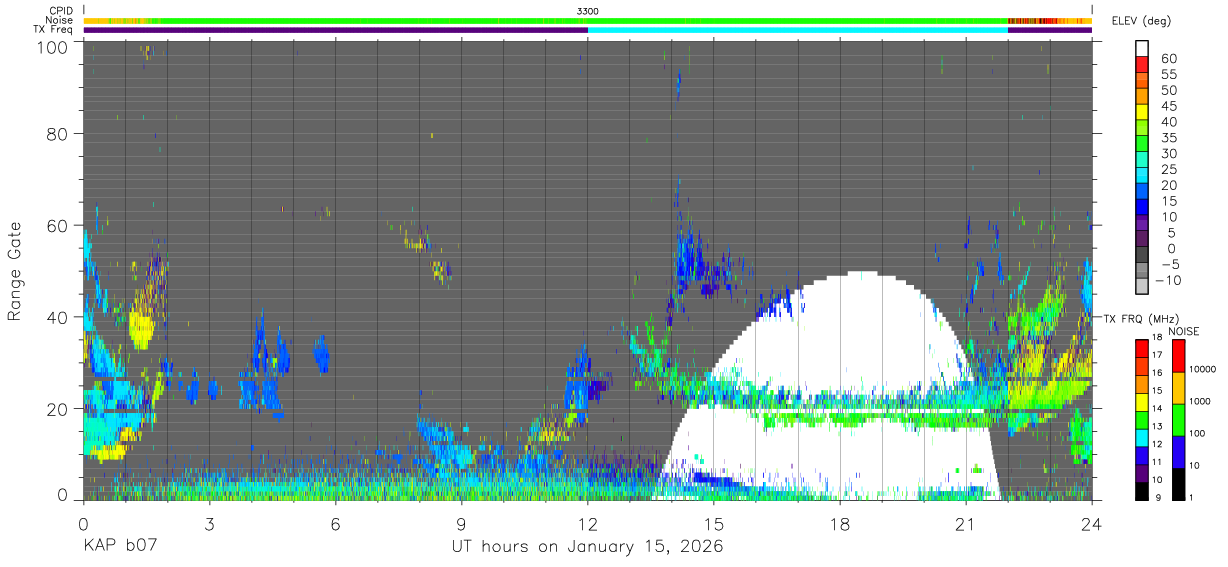Click the UT hours axis tick '21'
Viewport: 1228px width, 567px height.
(966, 523)
